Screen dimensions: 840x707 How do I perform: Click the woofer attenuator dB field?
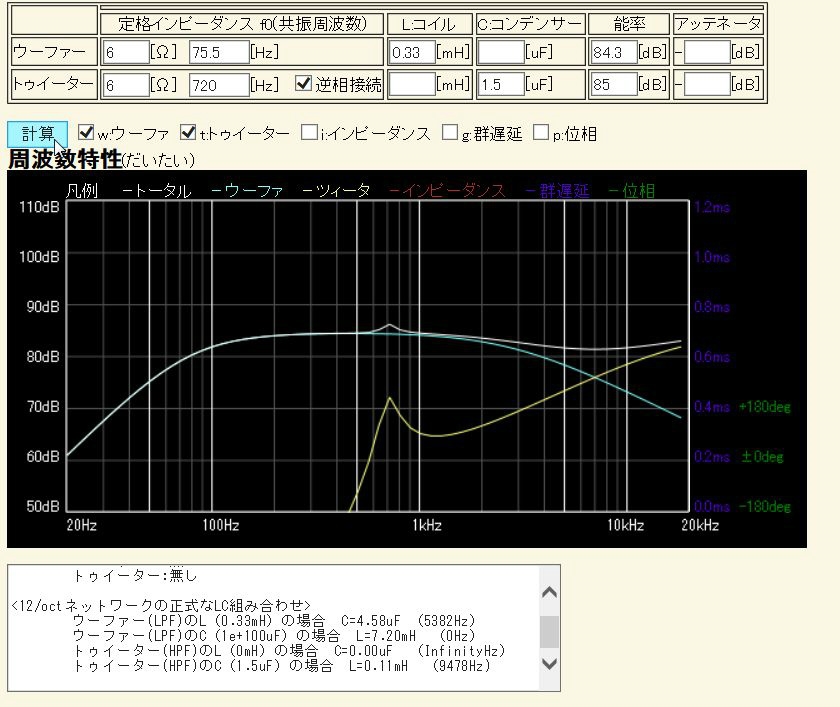tap(707, 52)
